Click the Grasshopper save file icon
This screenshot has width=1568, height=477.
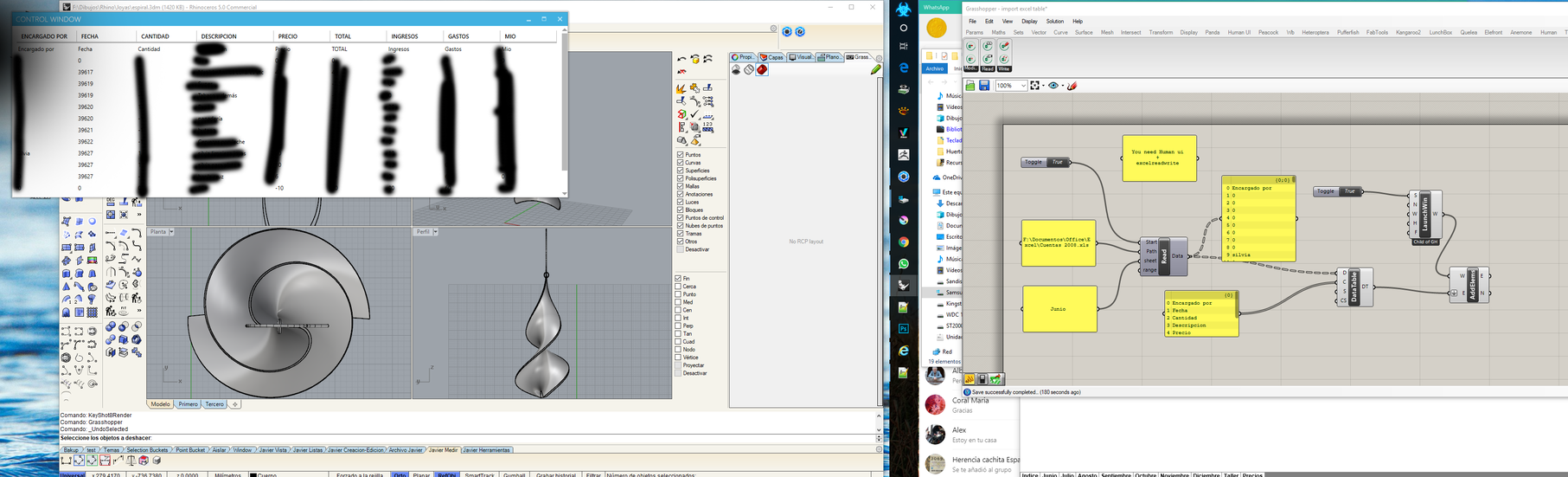983,86
